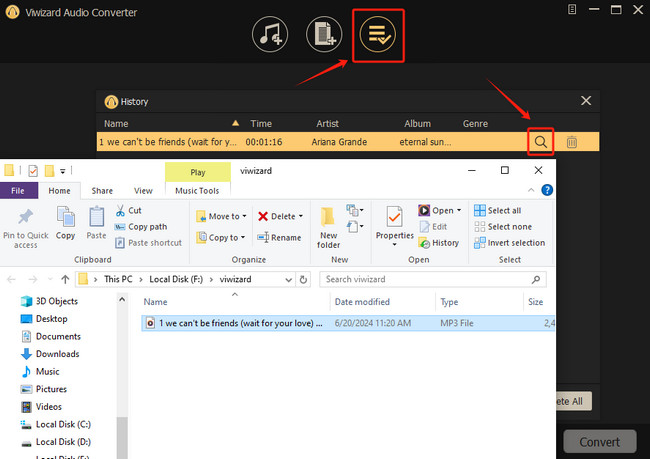Open Quick Access Toolbar customize dropdown
The height and width of the screenshot is (459, 650).
(63, 171)
